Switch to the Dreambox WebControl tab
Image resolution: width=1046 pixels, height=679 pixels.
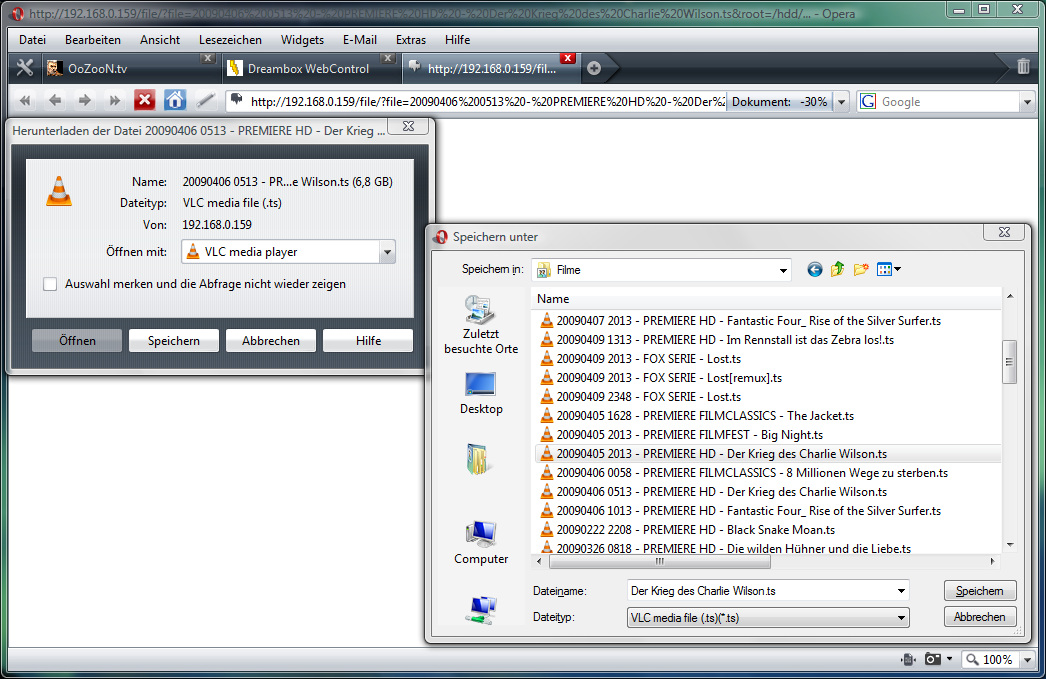coord(308,69)
